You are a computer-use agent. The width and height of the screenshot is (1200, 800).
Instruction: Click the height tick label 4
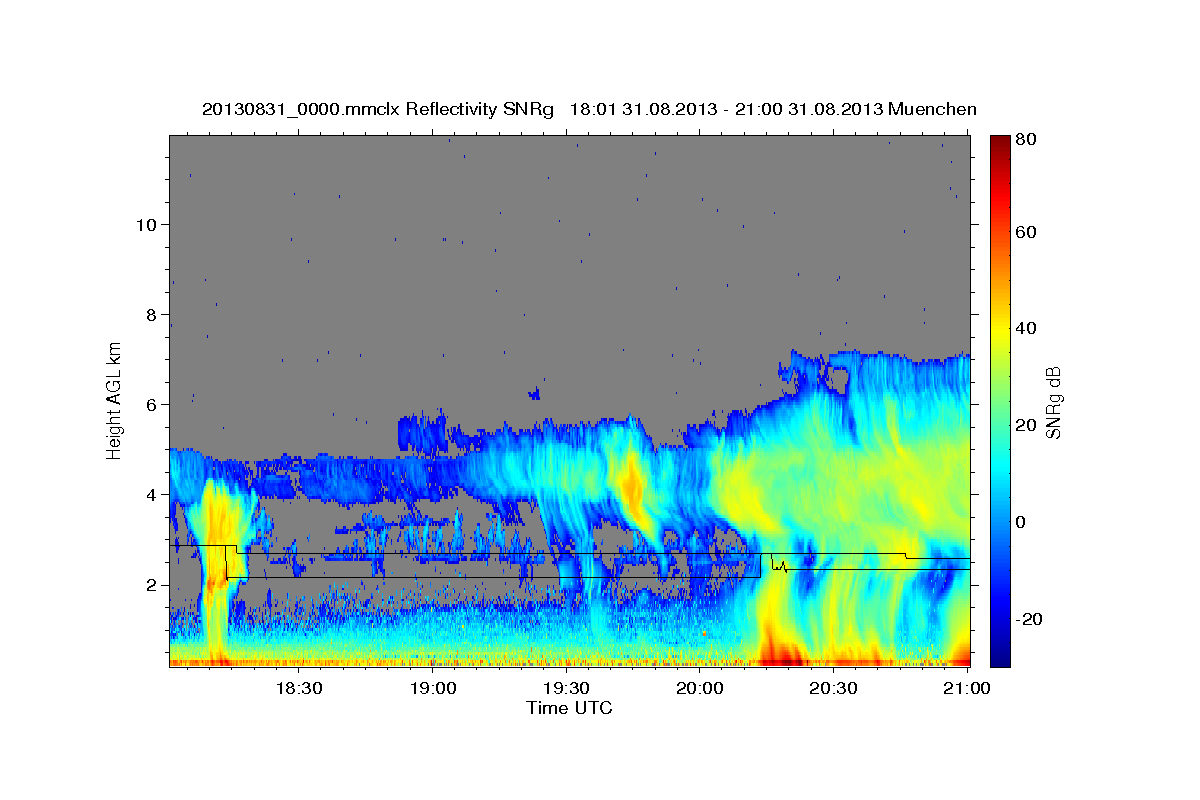click(151, 494)
